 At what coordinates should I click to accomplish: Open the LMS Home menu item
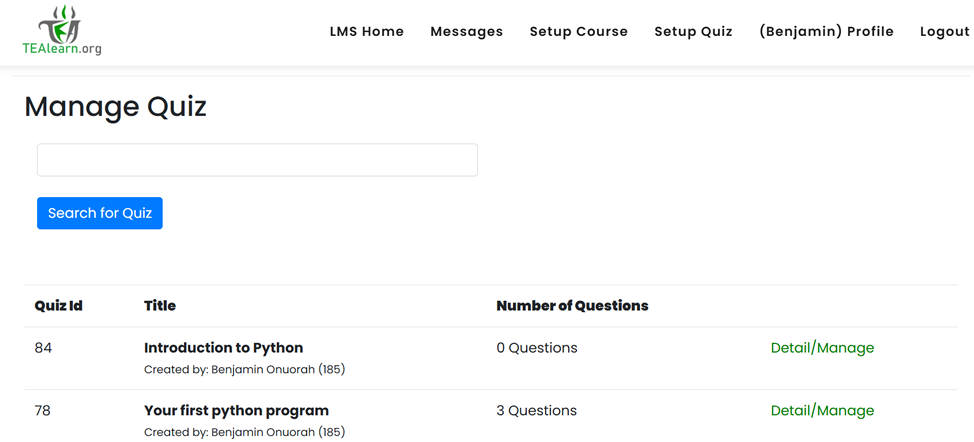[x=367, y=31]
